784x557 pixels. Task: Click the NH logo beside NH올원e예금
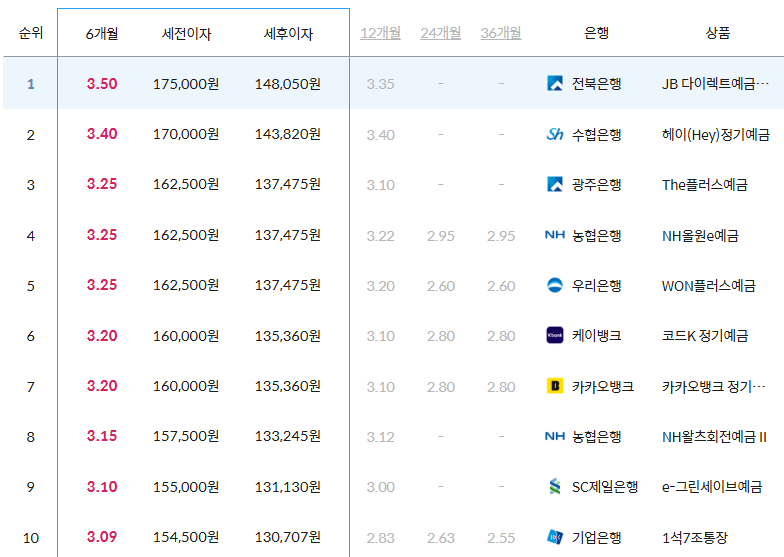554,234
